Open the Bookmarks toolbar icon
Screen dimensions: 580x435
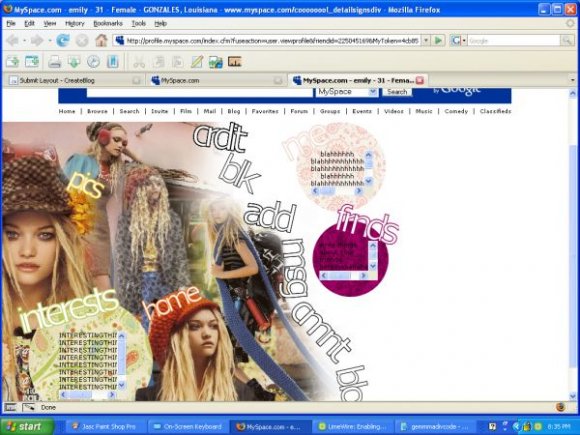112,61
